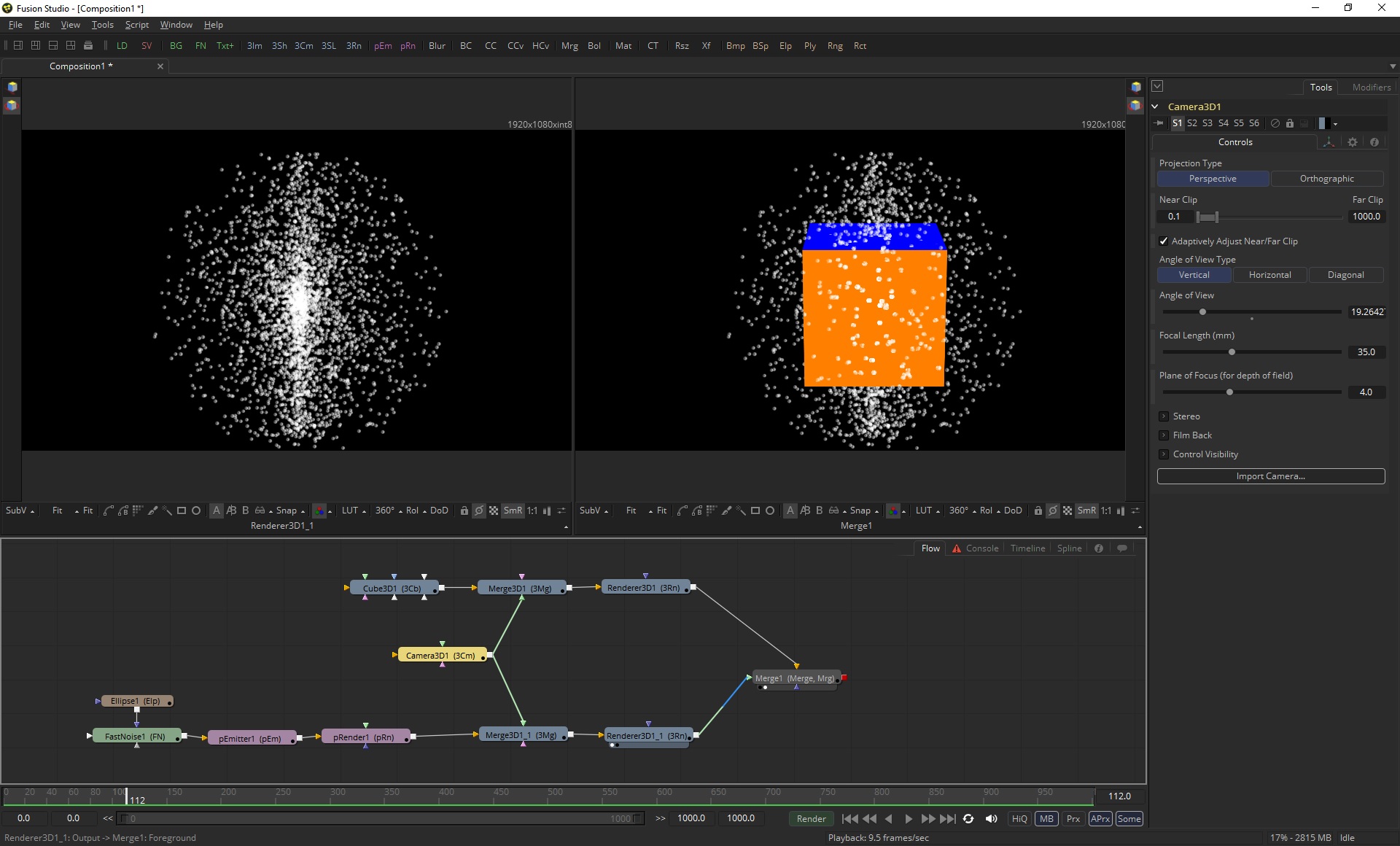Click the paint brush icon in left viewer toolbar
This screenshot has width=1400, height=846.
click(152, 511)
